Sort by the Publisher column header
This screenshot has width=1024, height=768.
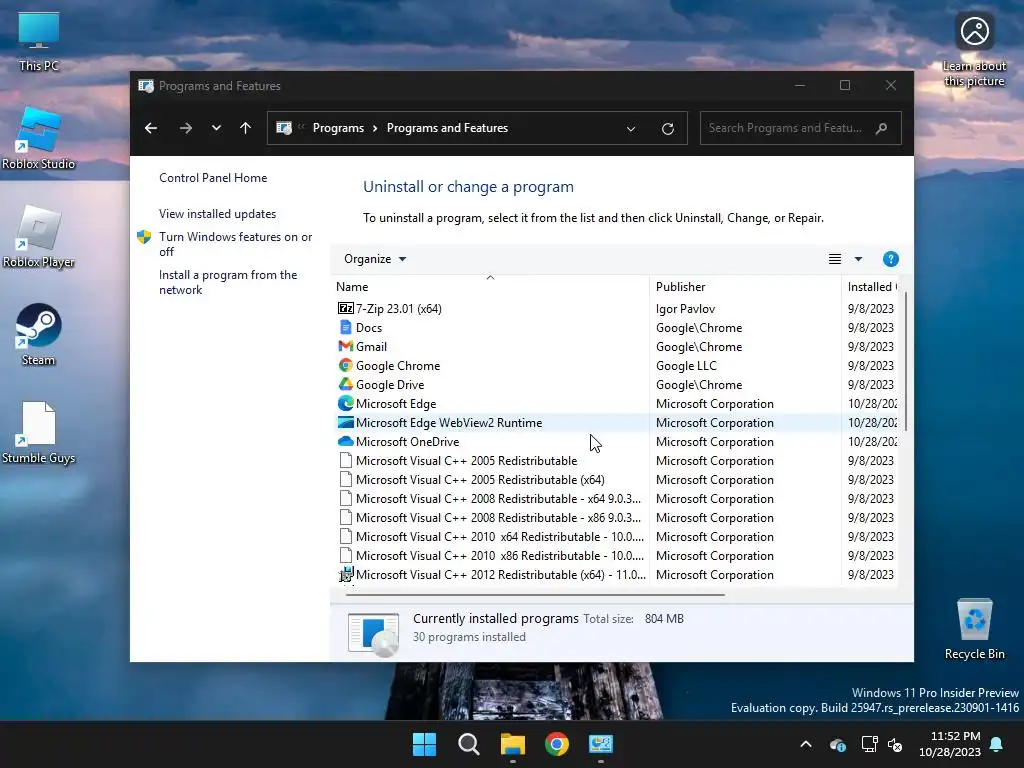(745, 287)
